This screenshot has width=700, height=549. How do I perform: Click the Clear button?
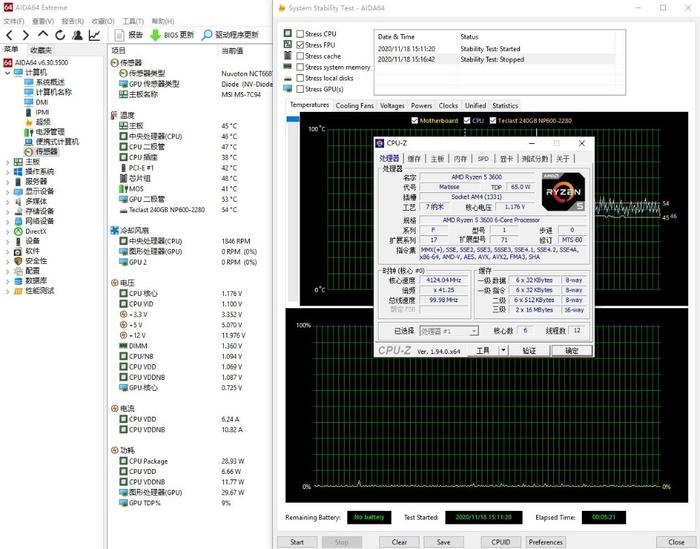coord(399,542)
